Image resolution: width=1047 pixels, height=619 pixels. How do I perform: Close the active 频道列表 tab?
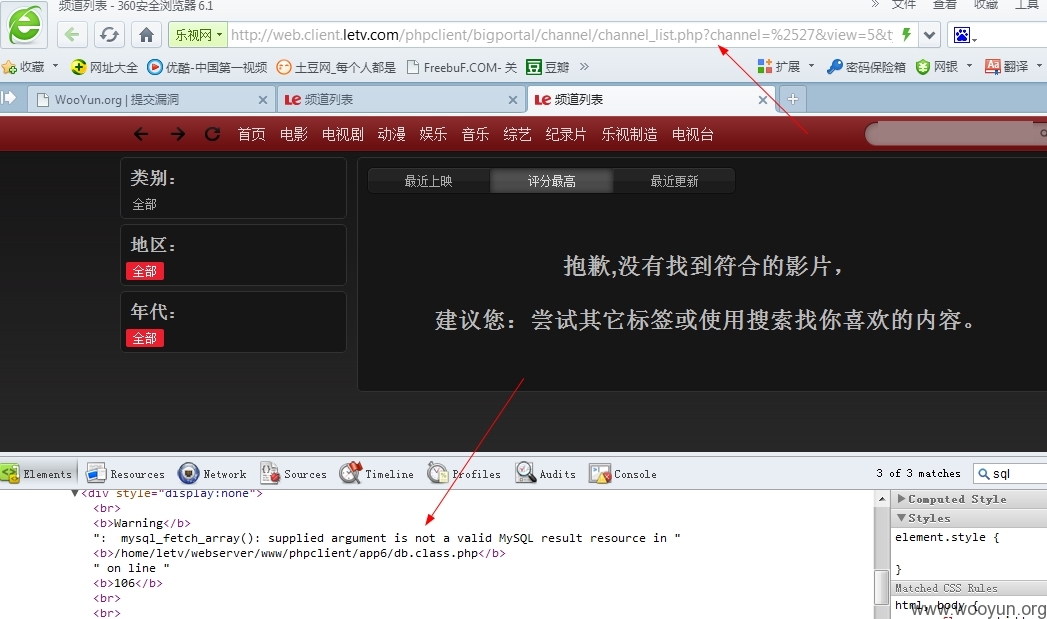763,99
